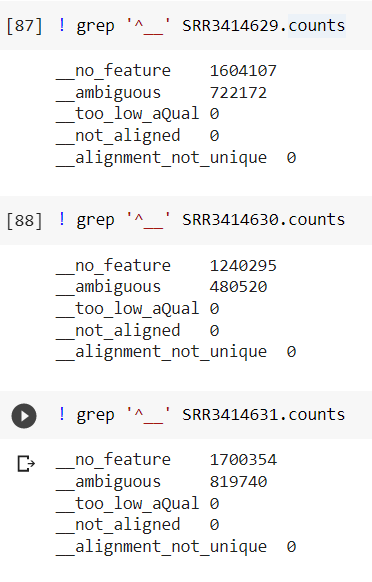Click __no_feature label in SRR3414631 output
Image resolution: width=372 pixels, height=582 pixels.
tap(114, 460)
